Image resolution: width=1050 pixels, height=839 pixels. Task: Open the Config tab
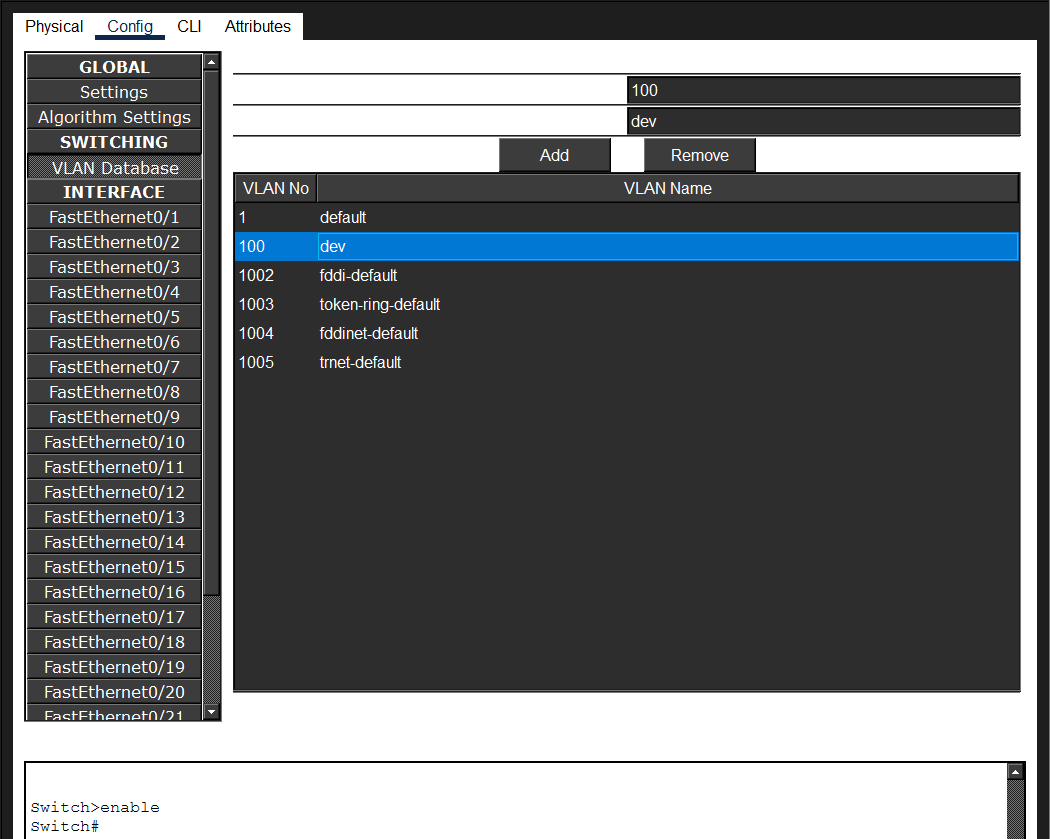pos(130,27)
